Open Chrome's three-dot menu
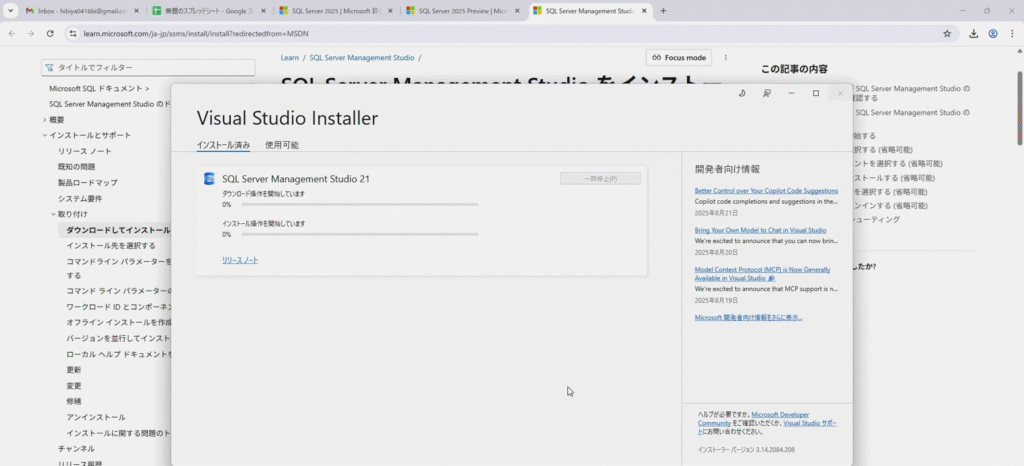The height and width of the screenshot is (466, 1024). coord(1012,33)
